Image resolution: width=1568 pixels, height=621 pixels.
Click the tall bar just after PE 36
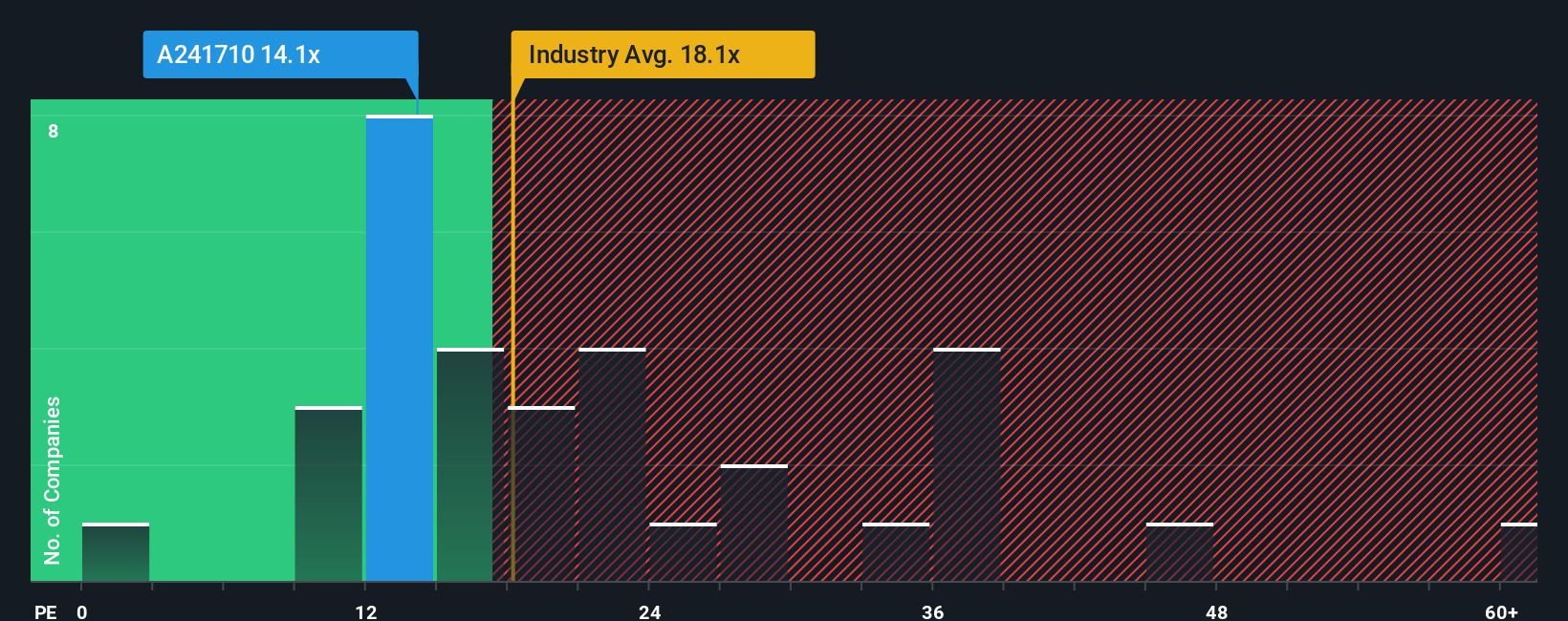[x=967, y=464]
